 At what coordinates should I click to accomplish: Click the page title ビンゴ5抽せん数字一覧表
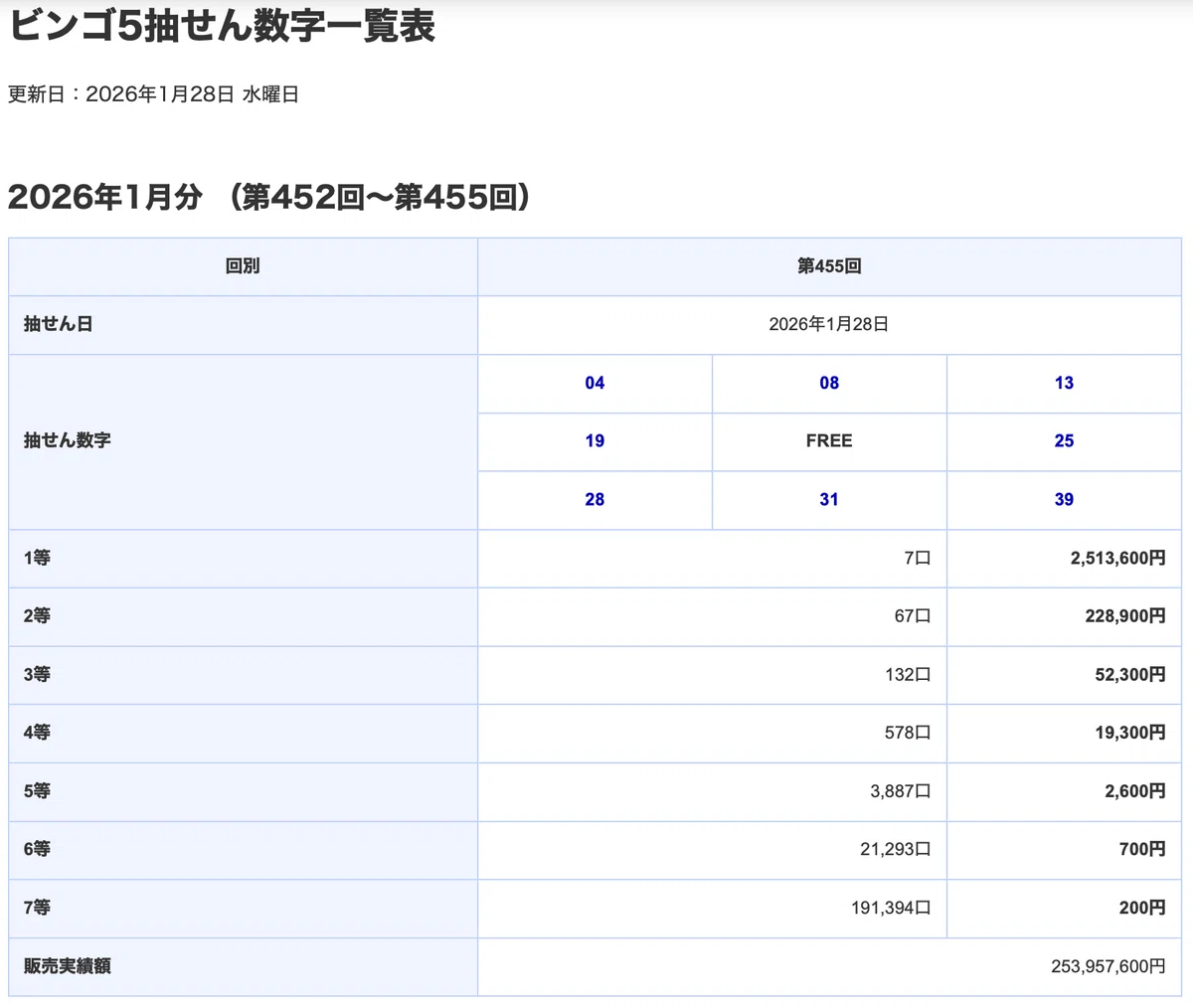(x=221, y=27)
